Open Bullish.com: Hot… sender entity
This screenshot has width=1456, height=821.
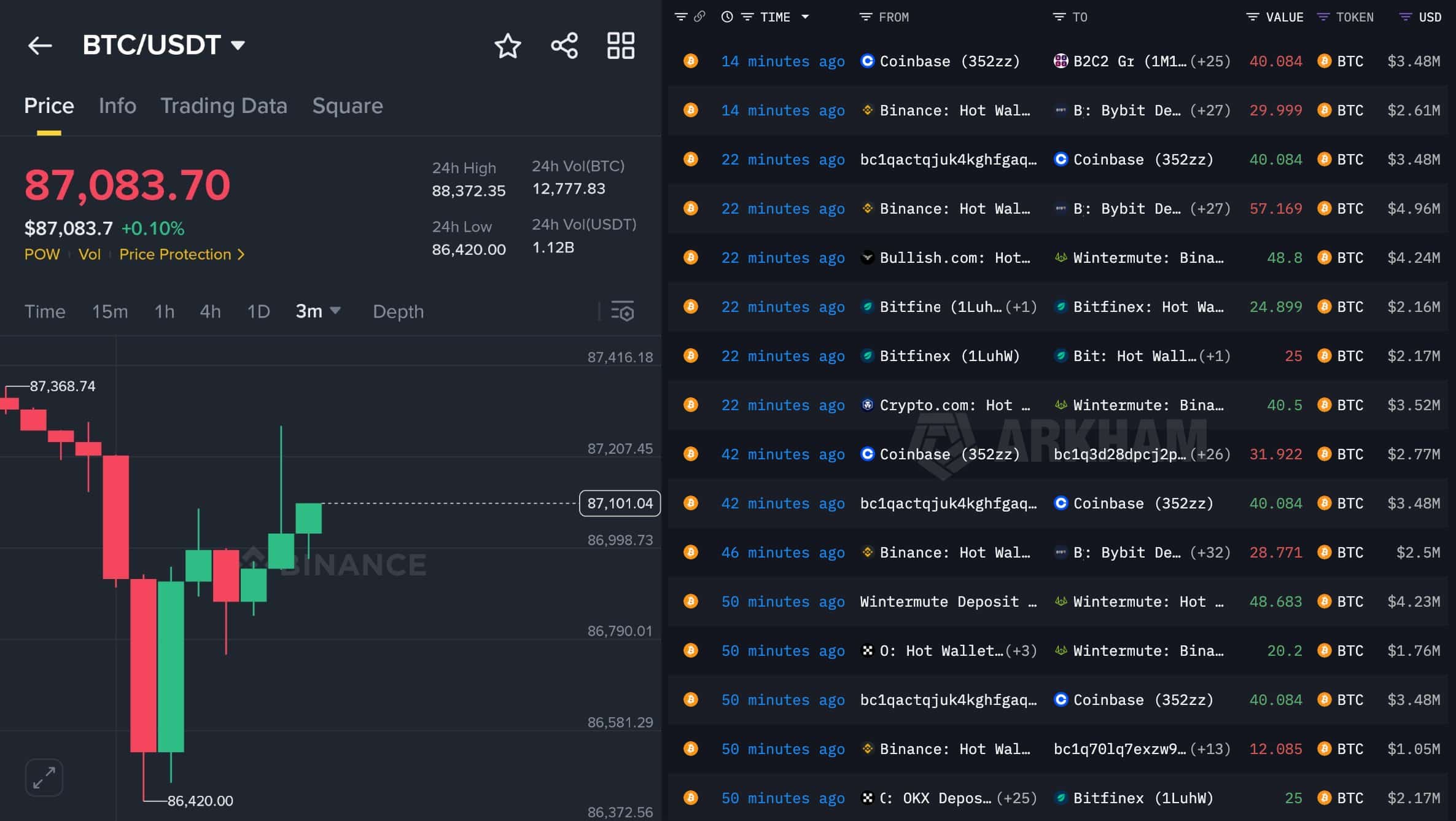pyautogui.click(x=955, y=258)
